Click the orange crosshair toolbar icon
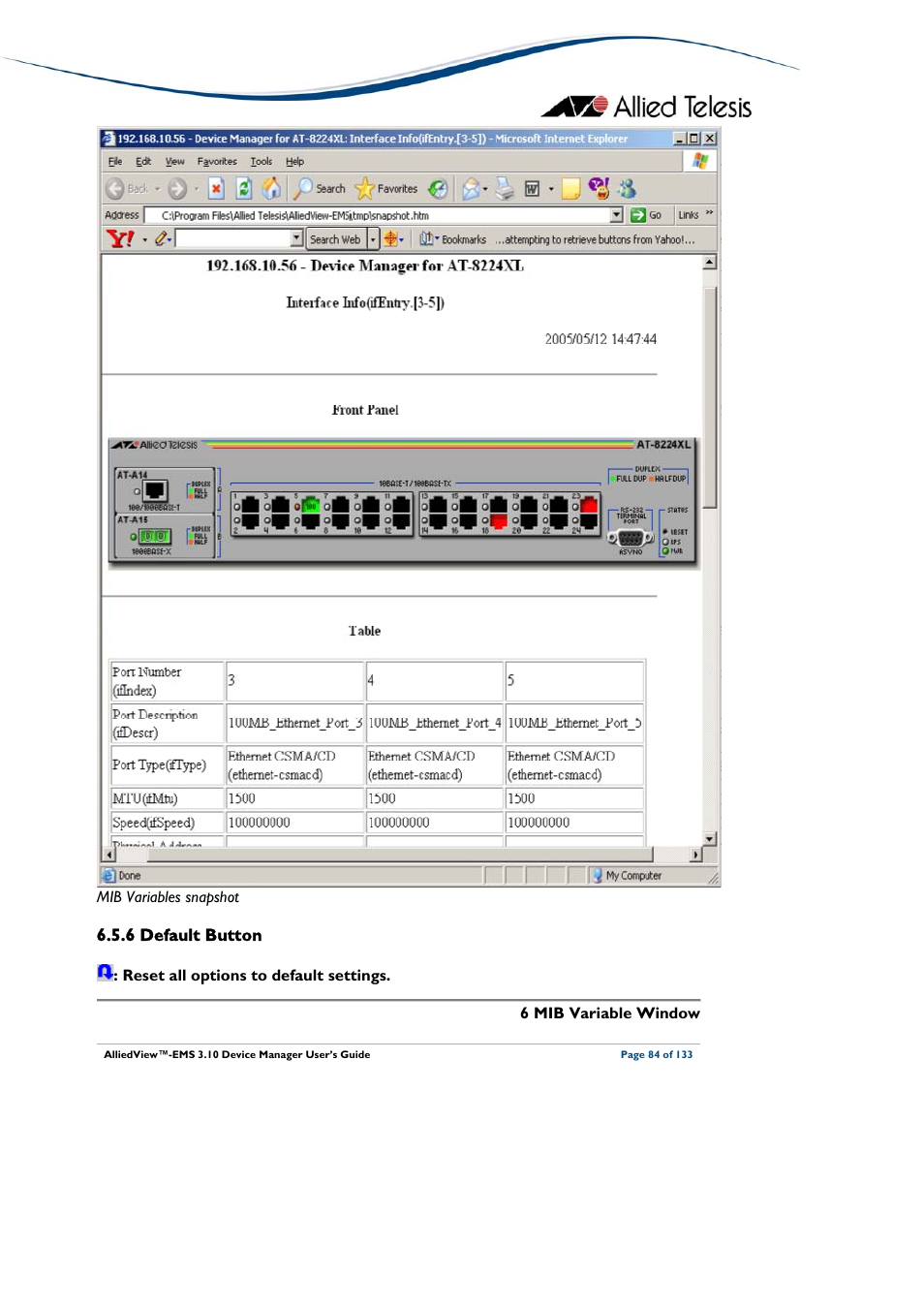This screenshot has width=924, height=1309. [390, 238]
